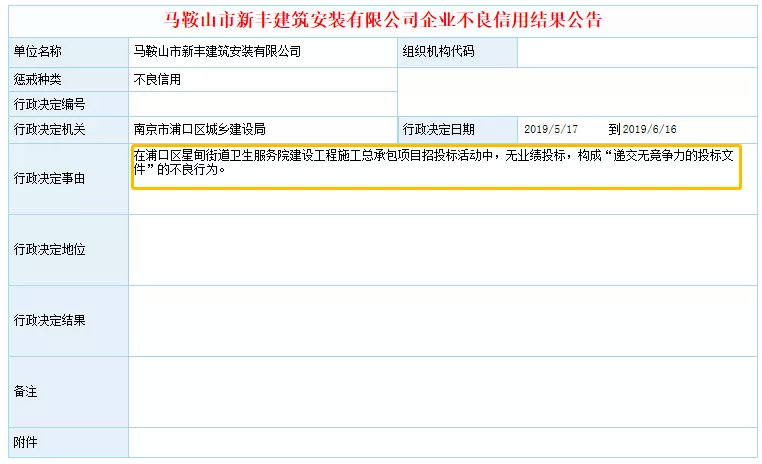The image size is (762, 464).
Task: Click the 行政决定地位 label
Action: click(50, 249)
